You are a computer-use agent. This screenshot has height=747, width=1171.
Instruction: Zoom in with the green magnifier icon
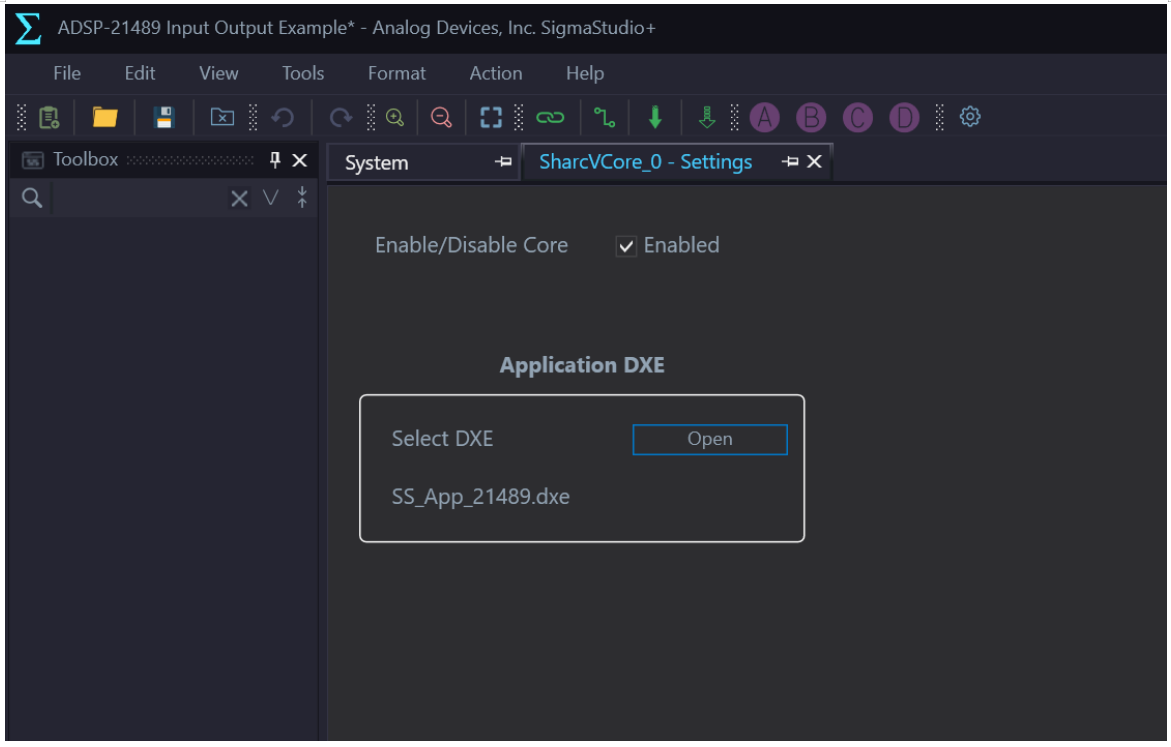click(x=395, y=117)
